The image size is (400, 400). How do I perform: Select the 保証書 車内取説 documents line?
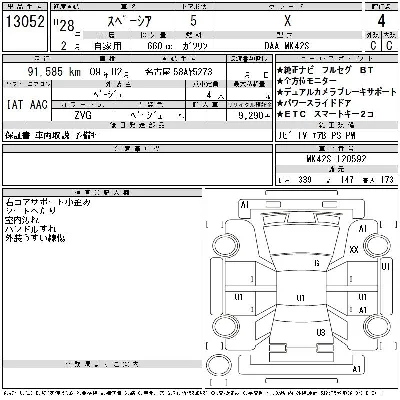tap(51, 135)
